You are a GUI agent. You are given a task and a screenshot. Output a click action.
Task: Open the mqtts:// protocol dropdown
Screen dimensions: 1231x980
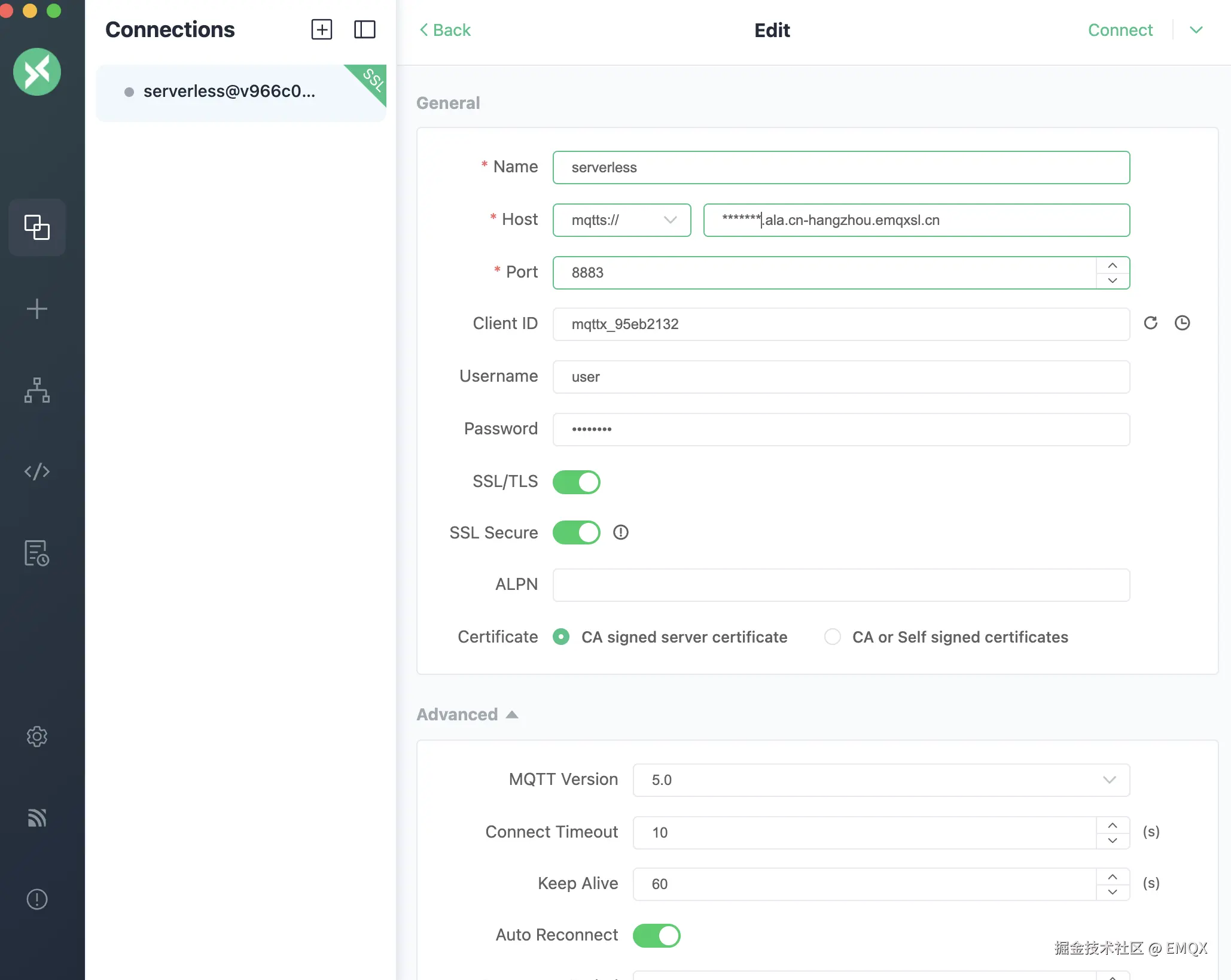tap(621, 220)
